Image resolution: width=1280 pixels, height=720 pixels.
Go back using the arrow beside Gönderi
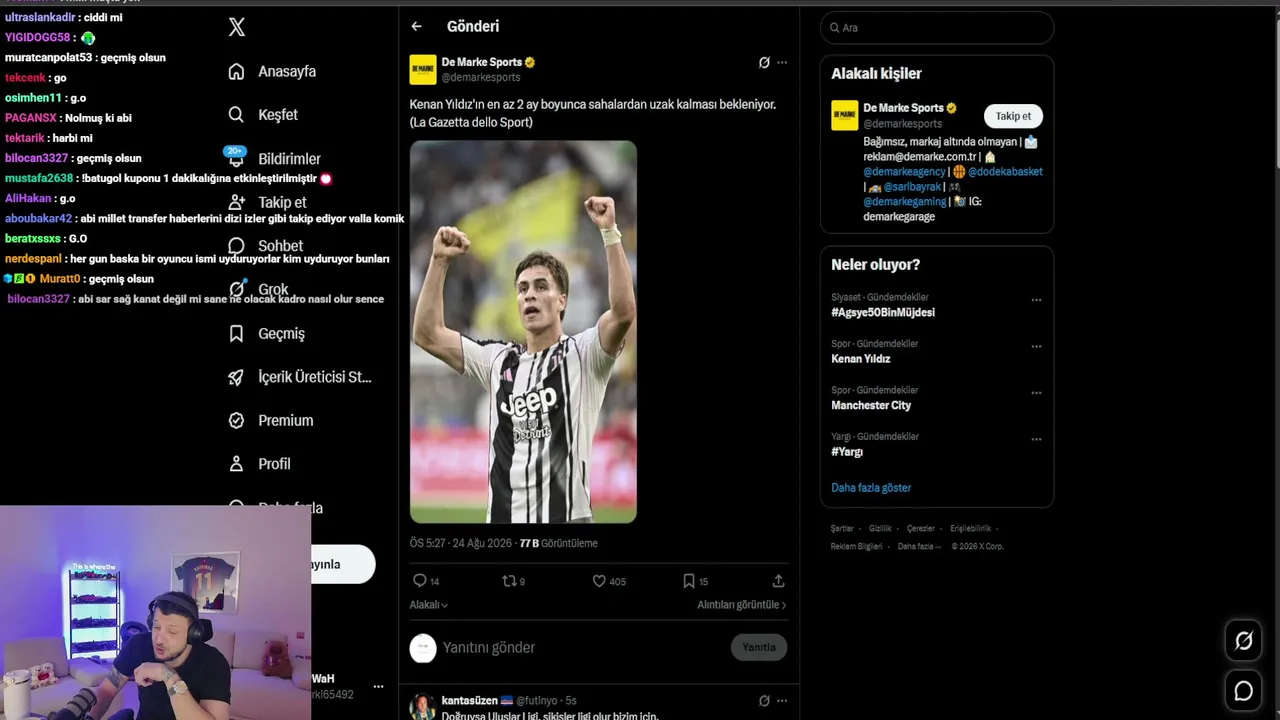coord(416,27)
